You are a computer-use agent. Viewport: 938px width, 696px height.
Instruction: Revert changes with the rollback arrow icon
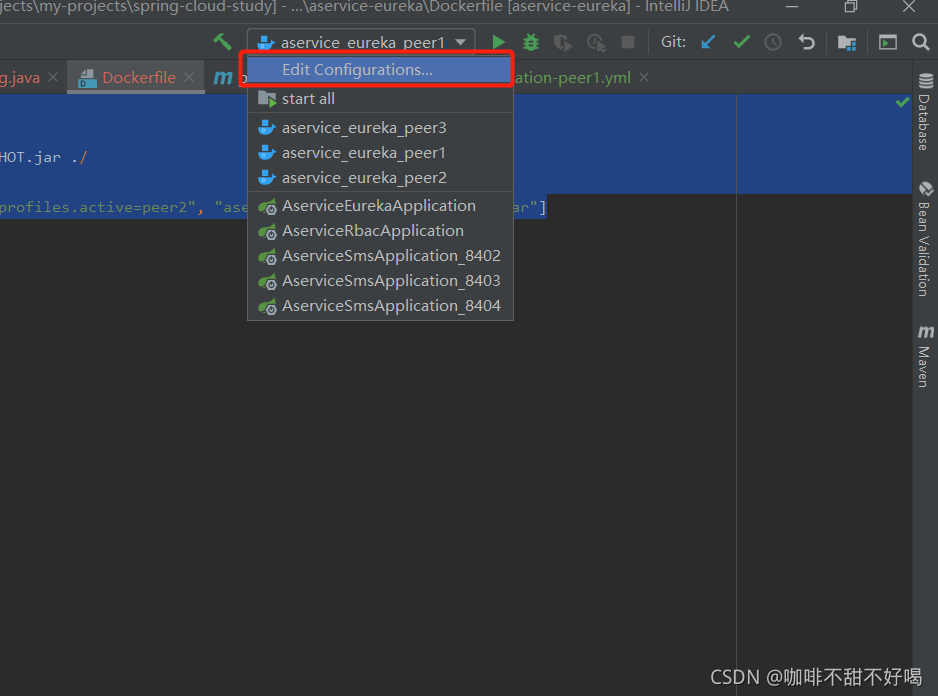click(806, 42)
